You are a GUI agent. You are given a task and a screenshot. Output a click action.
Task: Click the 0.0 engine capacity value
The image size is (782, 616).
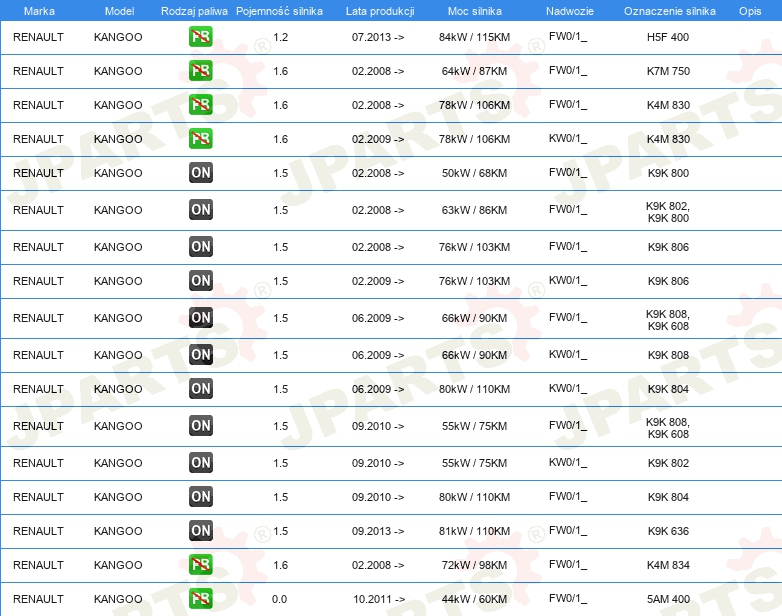coord(279,599)
